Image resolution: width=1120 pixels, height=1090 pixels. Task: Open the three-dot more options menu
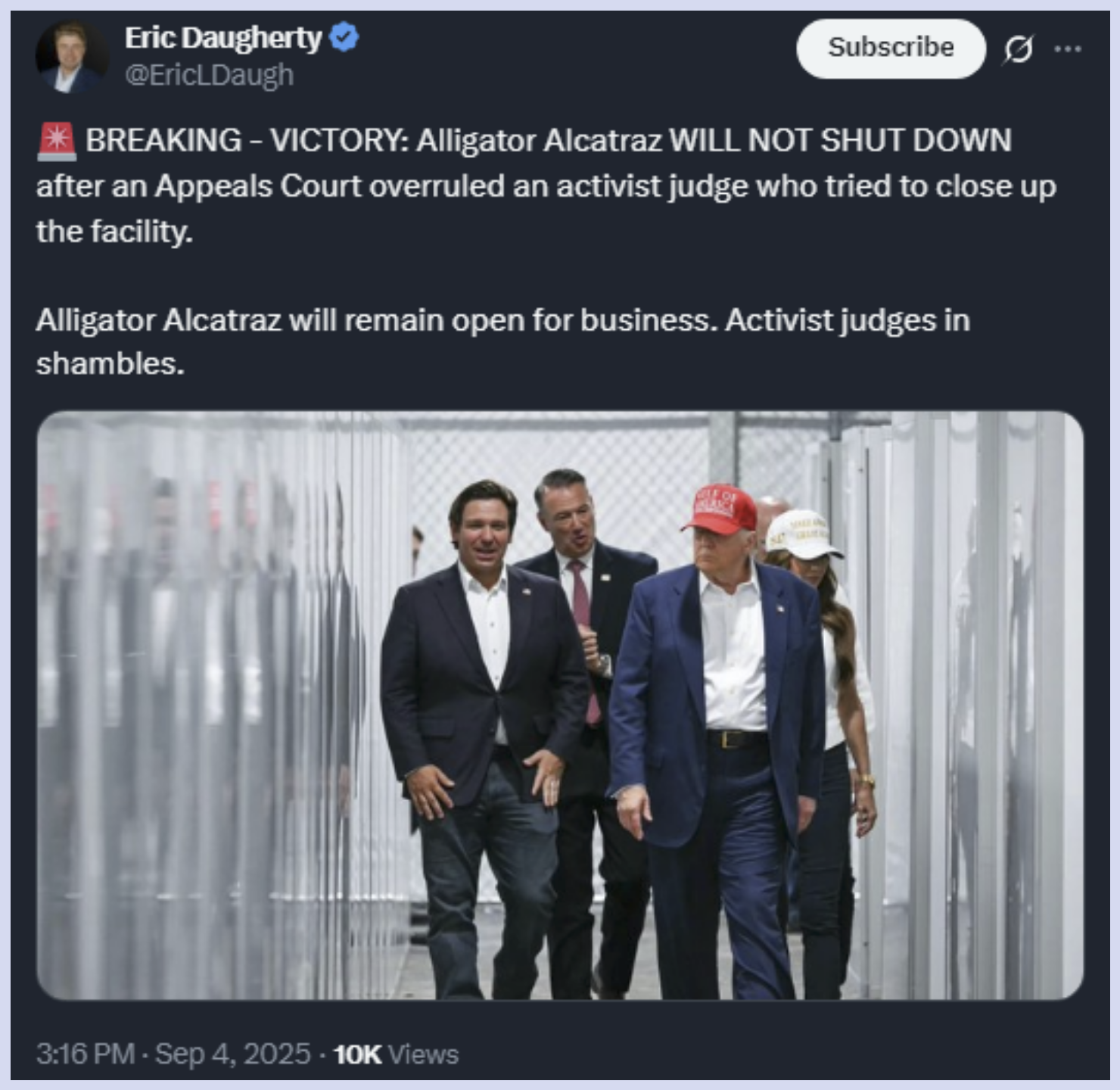point(1068,49)
